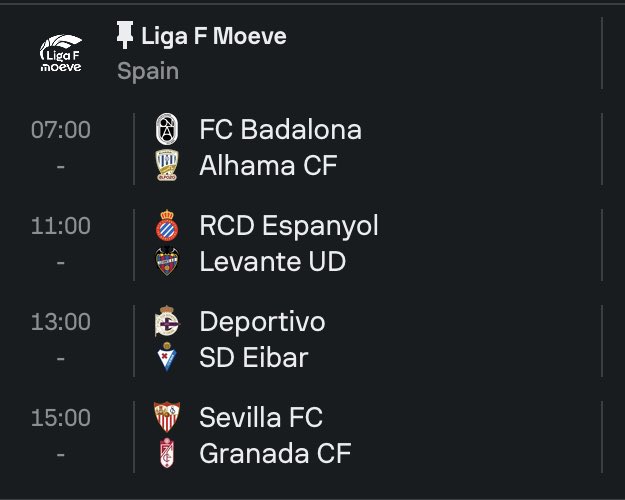This screenshot has height=500, width=625.
Task: Open the Liga F Moeve league title
Action: [x=213, y=37]
